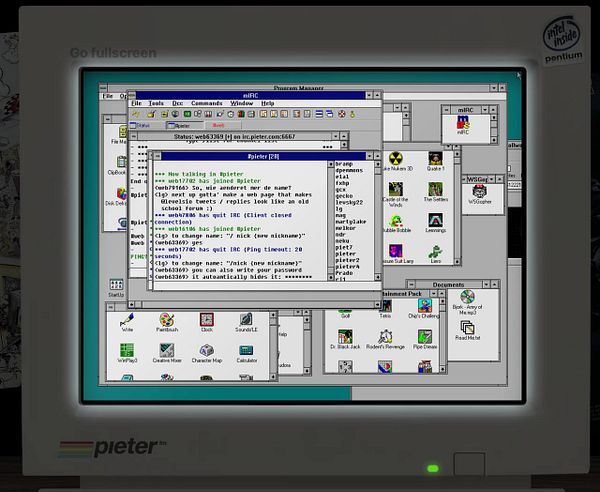This screenshot has height=492, width=600.
Task: Switch to the #pieter switchbar button
Action: pyautogui.click(x=185, y=125)
